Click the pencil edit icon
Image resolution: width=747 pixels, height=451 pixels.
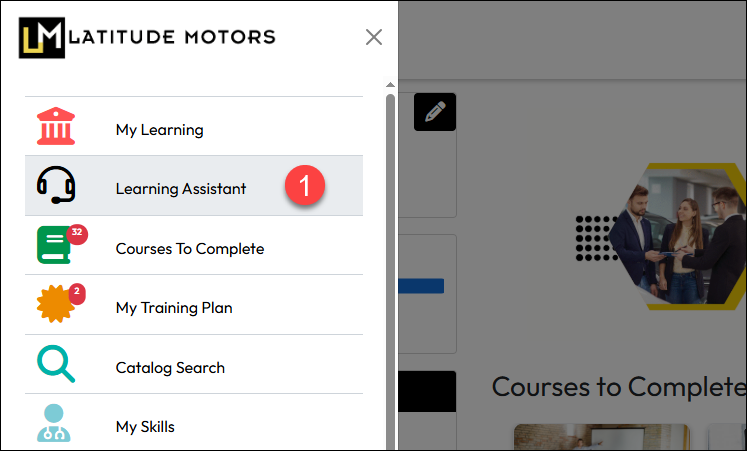click(434, 112)
